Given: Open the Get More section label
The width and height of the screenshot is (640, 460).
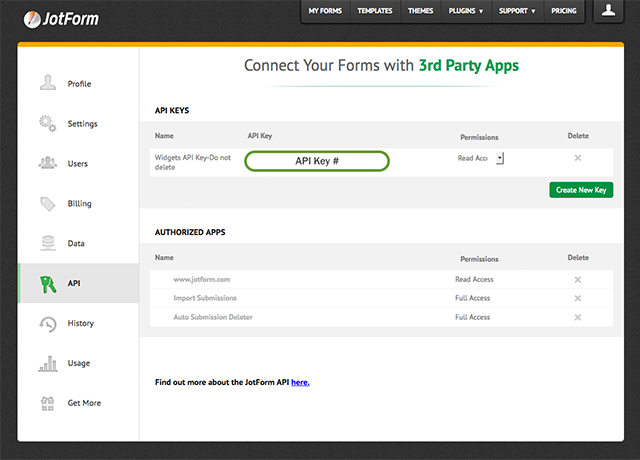Looking at the screenshot, I should 84,403.
